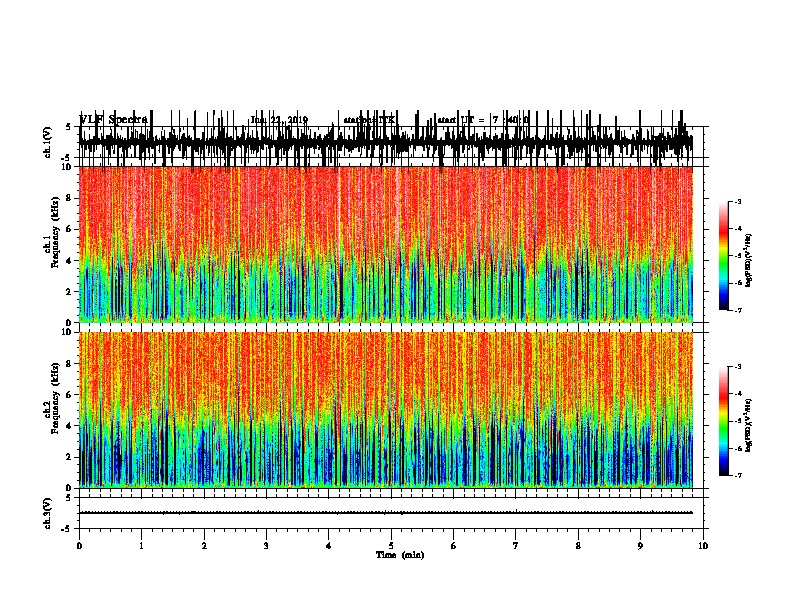792x612 pixels.
Task: Click the flat ch.3 voltage trace line
Action: tap(386, 513)
